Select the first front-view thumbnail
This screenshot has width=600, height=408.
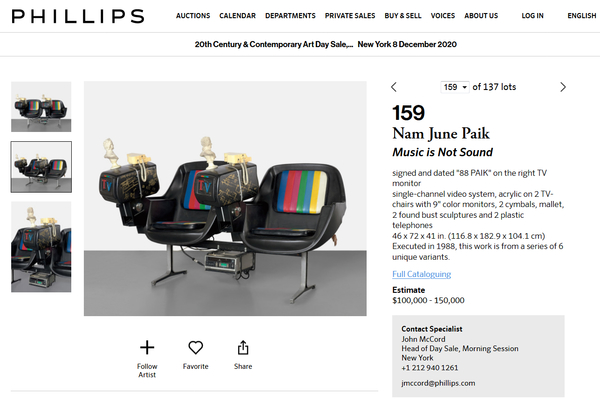(41, 106)
